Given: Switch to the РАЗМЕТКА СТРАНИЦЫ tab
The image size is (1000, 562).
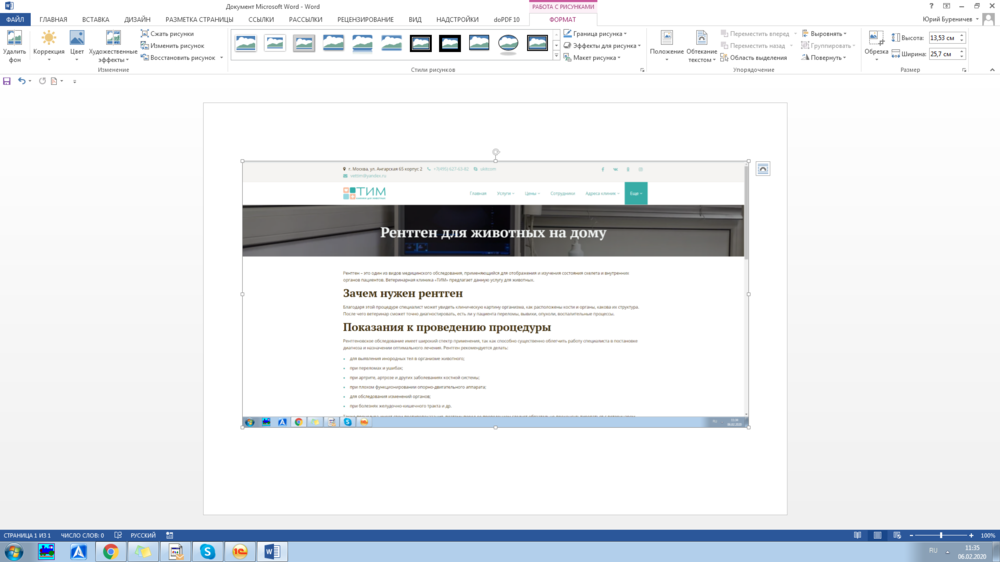Looking at the screenshot, I should 199,20.
